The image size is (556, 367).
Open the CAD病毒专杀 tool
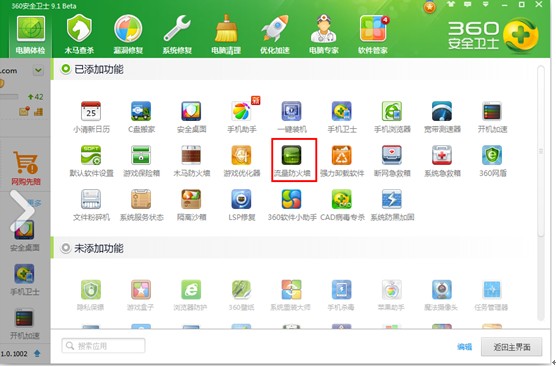pyautogui.click(x=342, y=205)
